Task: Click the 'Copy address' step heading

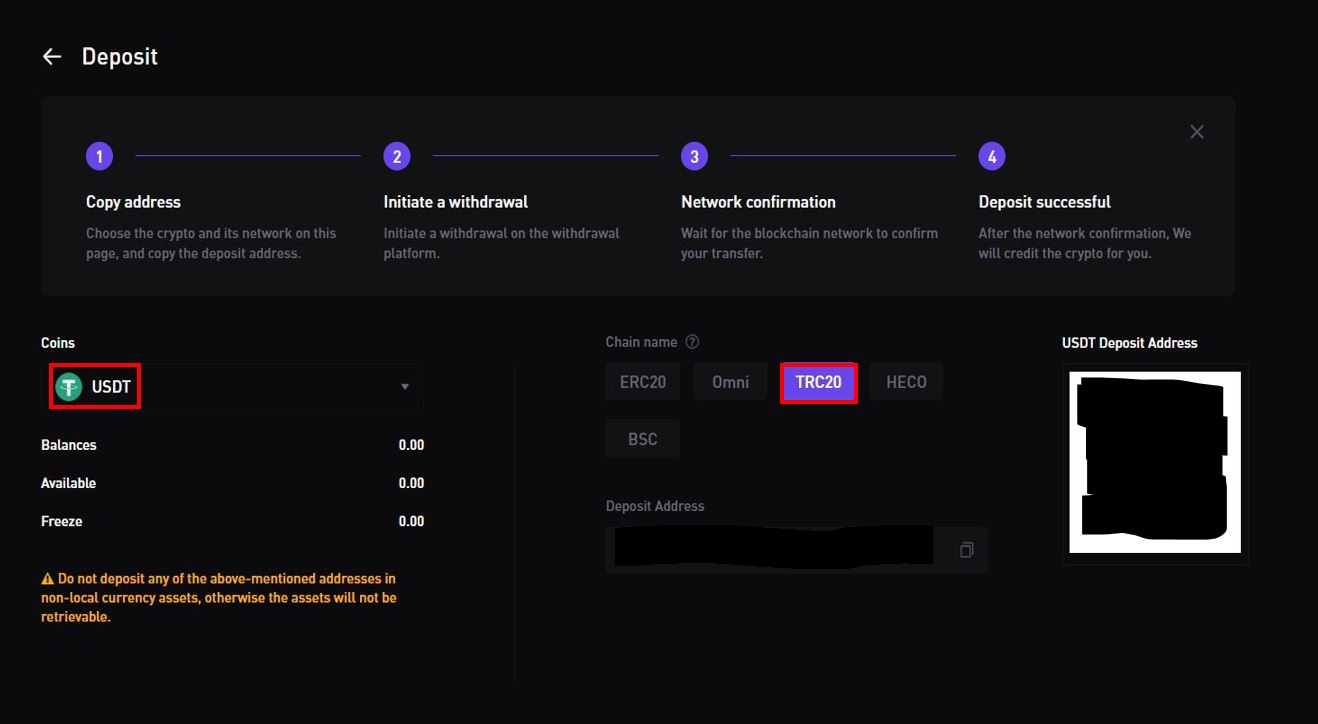Action: (133, 202)
